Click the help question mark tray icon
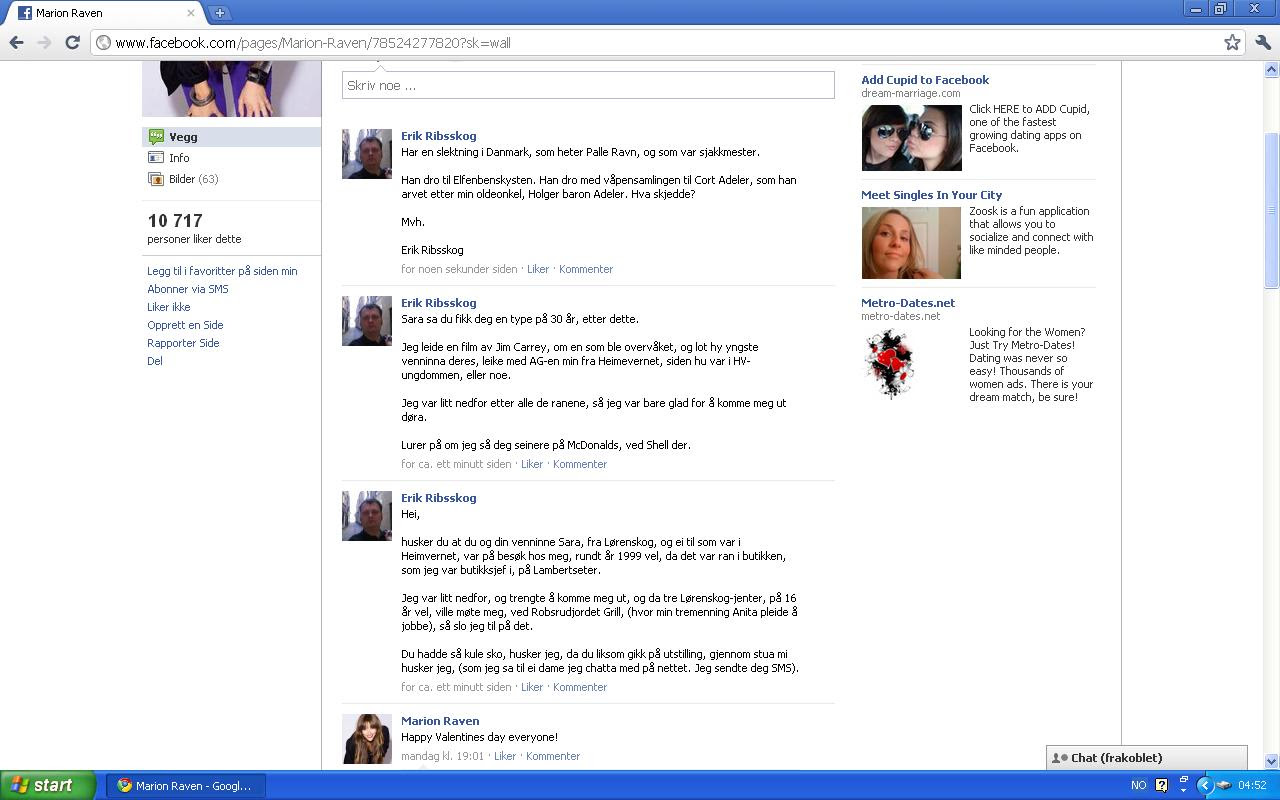 pyautogui.click(x=1161, y=785)
